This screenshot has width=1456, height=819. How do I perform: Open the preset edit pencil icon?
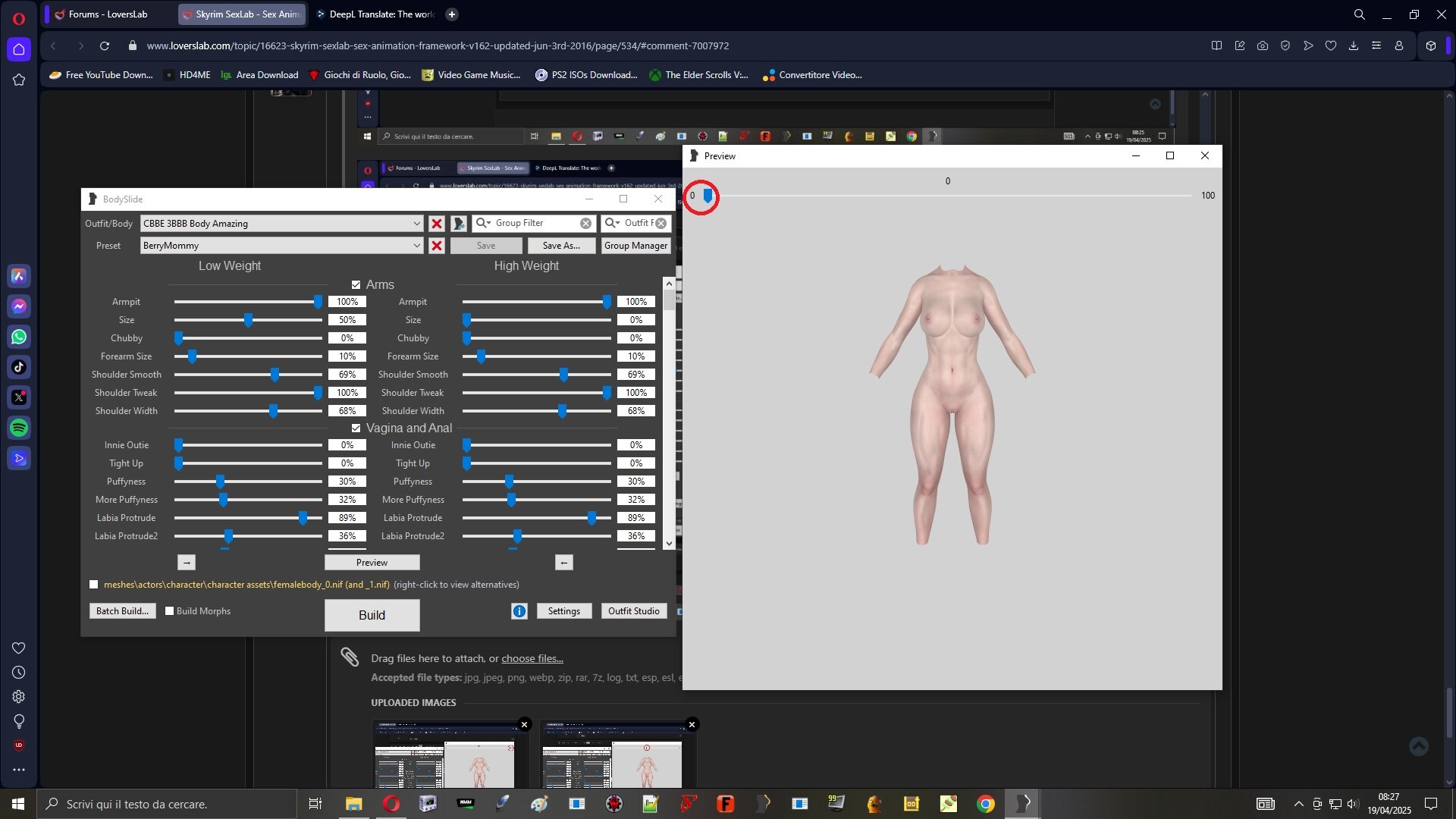click(x=460, y=223)
